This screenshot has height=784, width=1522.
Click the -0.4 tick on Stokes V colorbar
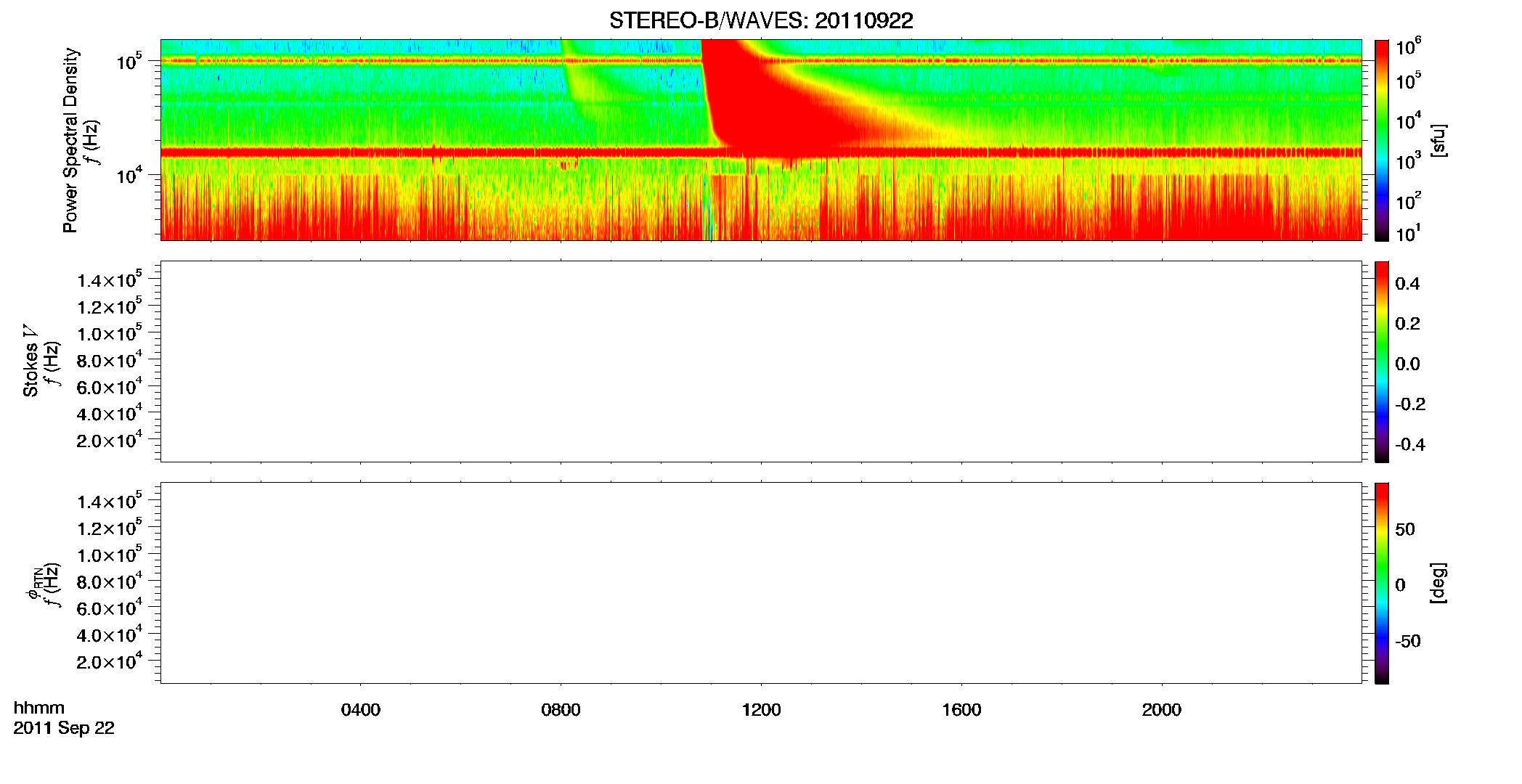tap(1410, 445)
